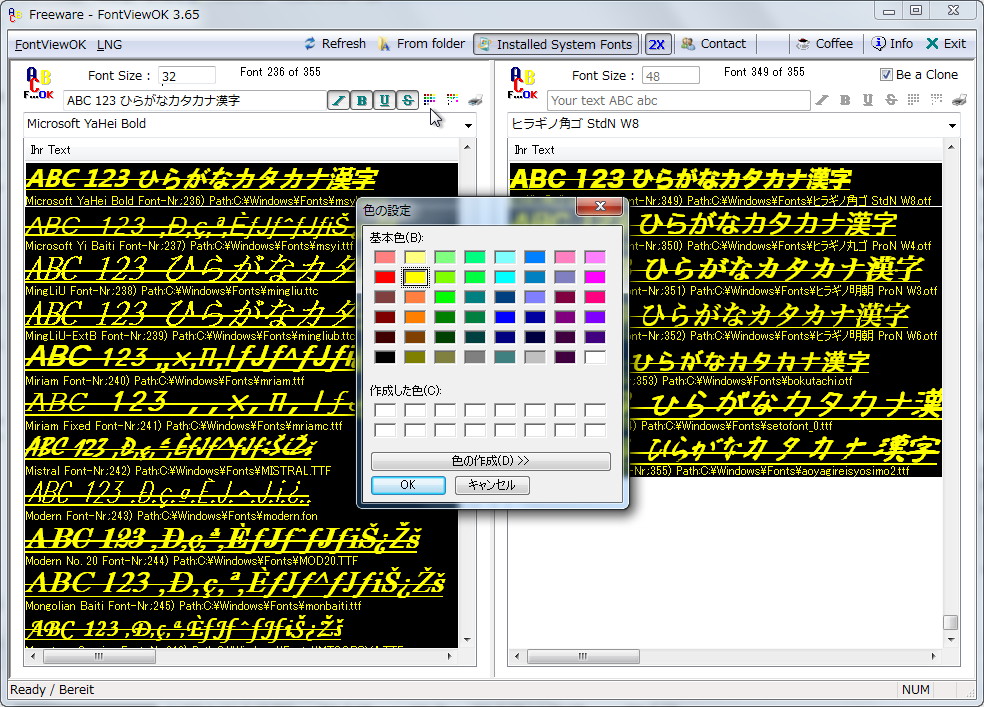Click the Modern No. 20 font sample
The height and width of the screenshot is (707, 984).
[x=223, y=538]
